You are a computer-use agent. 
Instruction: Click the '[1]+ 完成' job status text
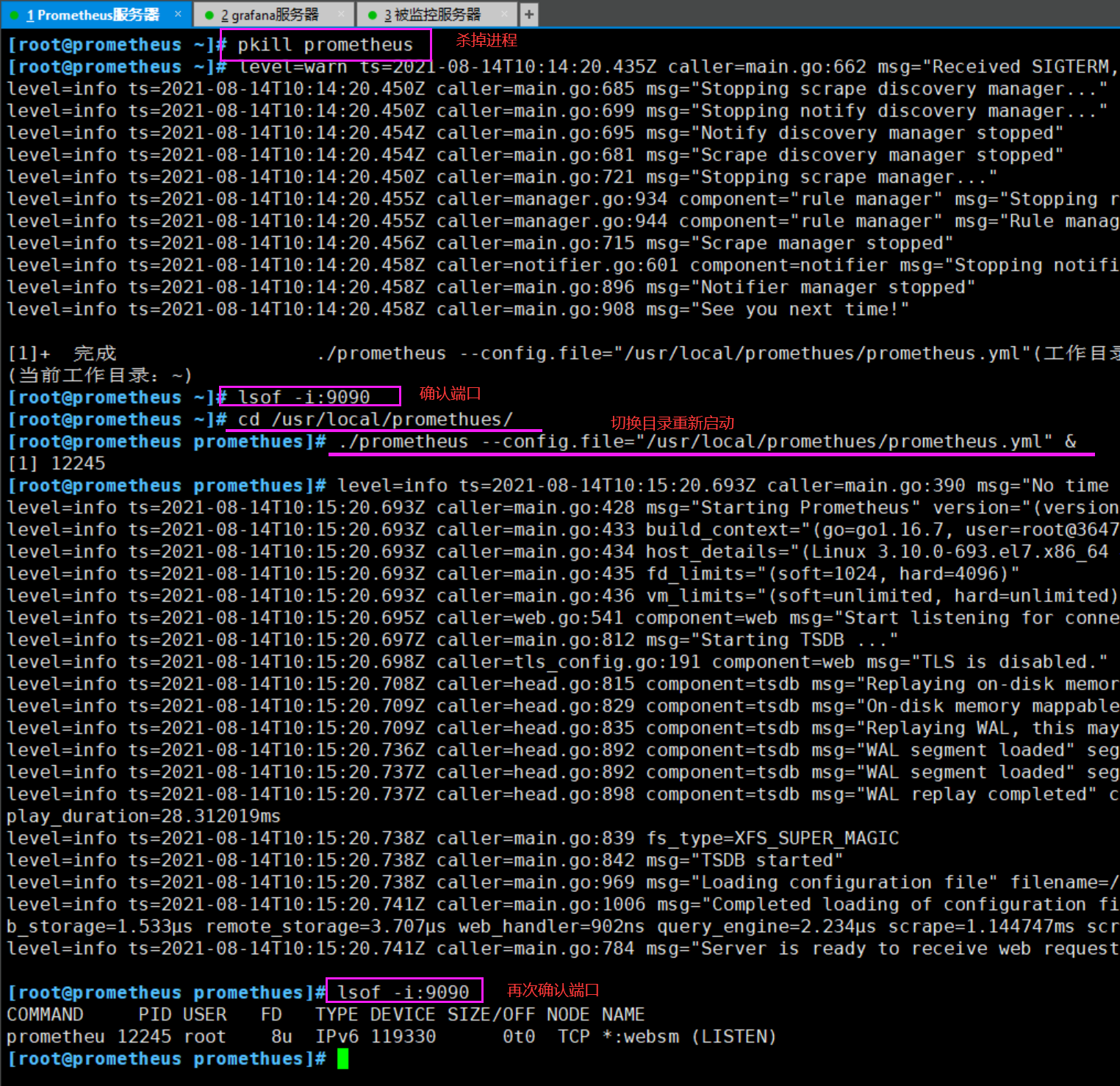tap(62, 353)
